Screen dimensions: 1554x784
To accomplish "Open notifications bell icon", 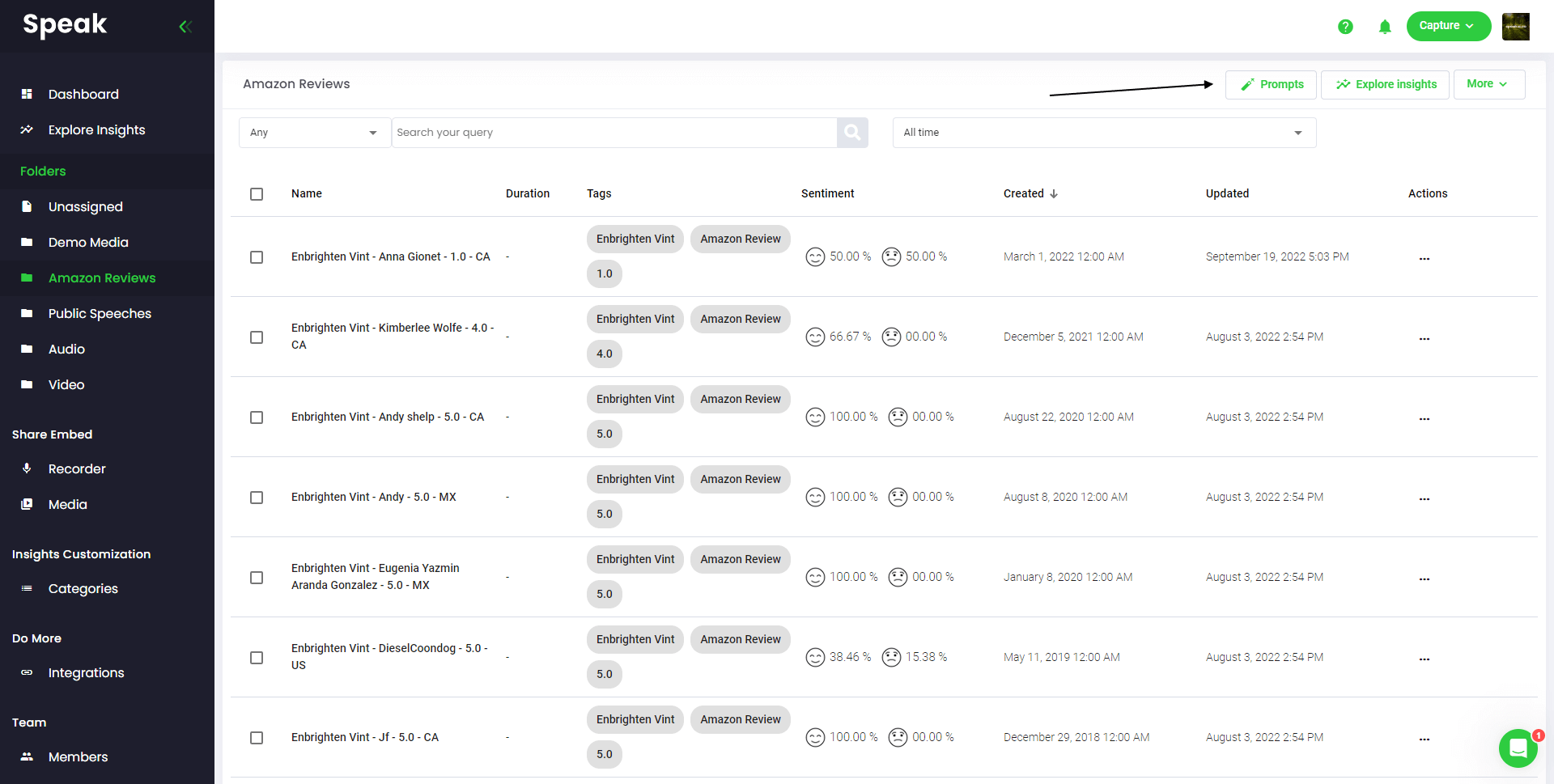I will pos(1385,27).
